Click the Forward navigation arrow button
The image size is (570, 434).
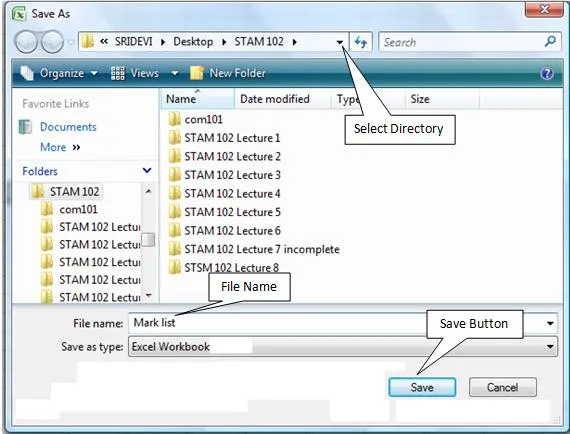52,42
